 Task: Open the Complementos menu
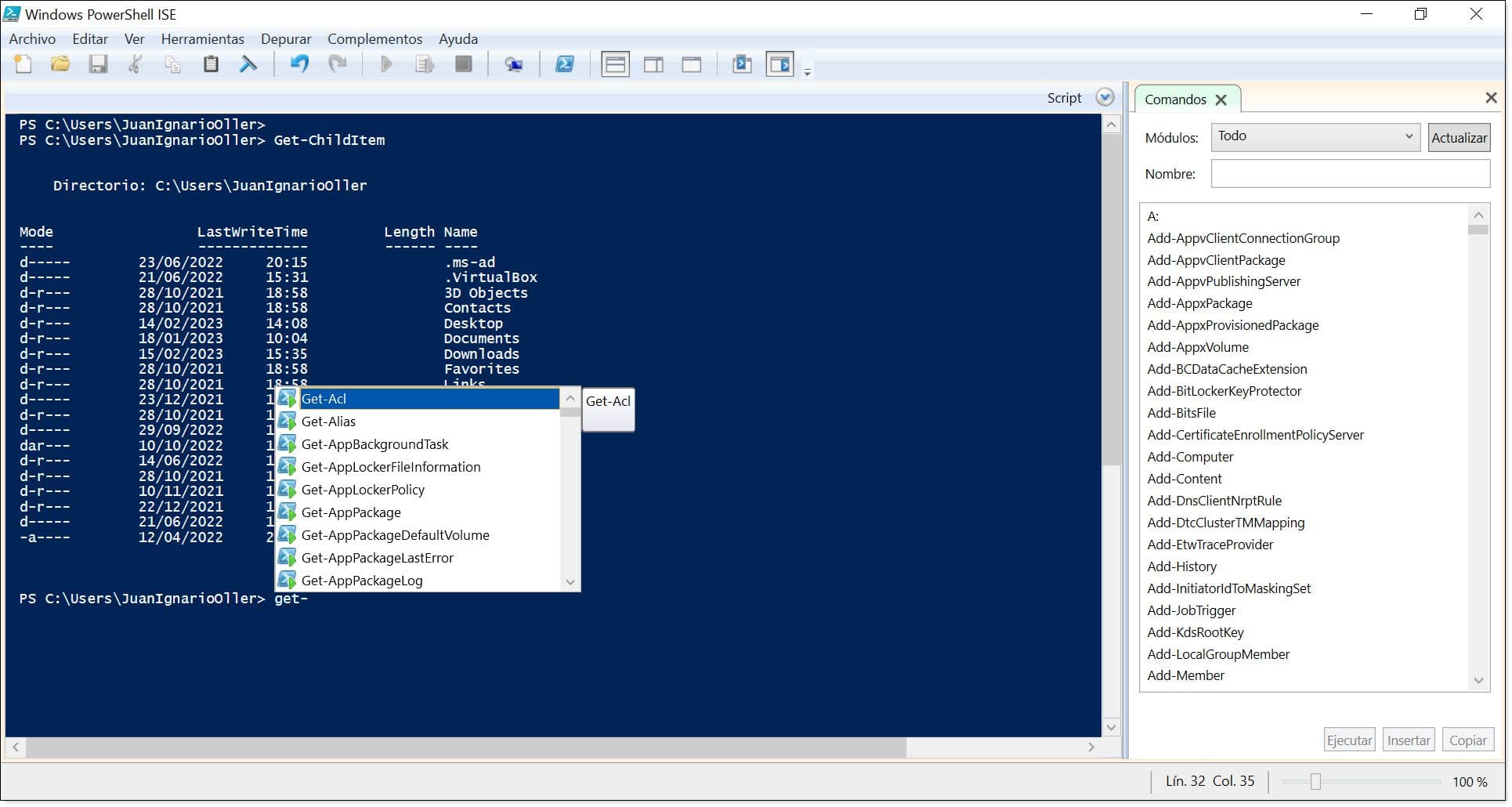[374, 38]
